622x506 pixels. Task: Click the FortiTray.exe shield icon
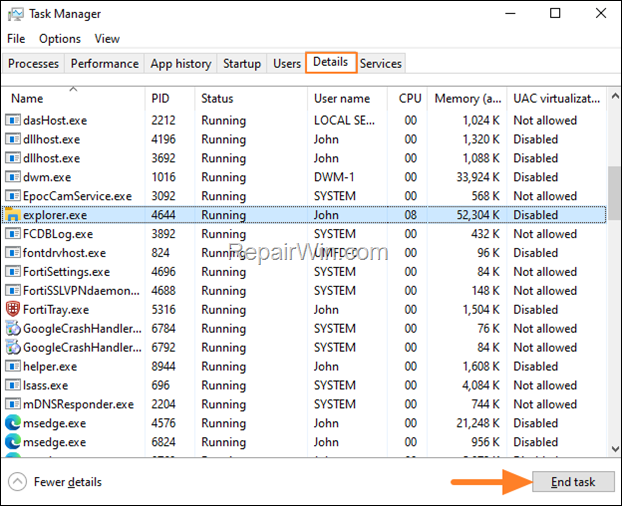[x=13, y=309]
